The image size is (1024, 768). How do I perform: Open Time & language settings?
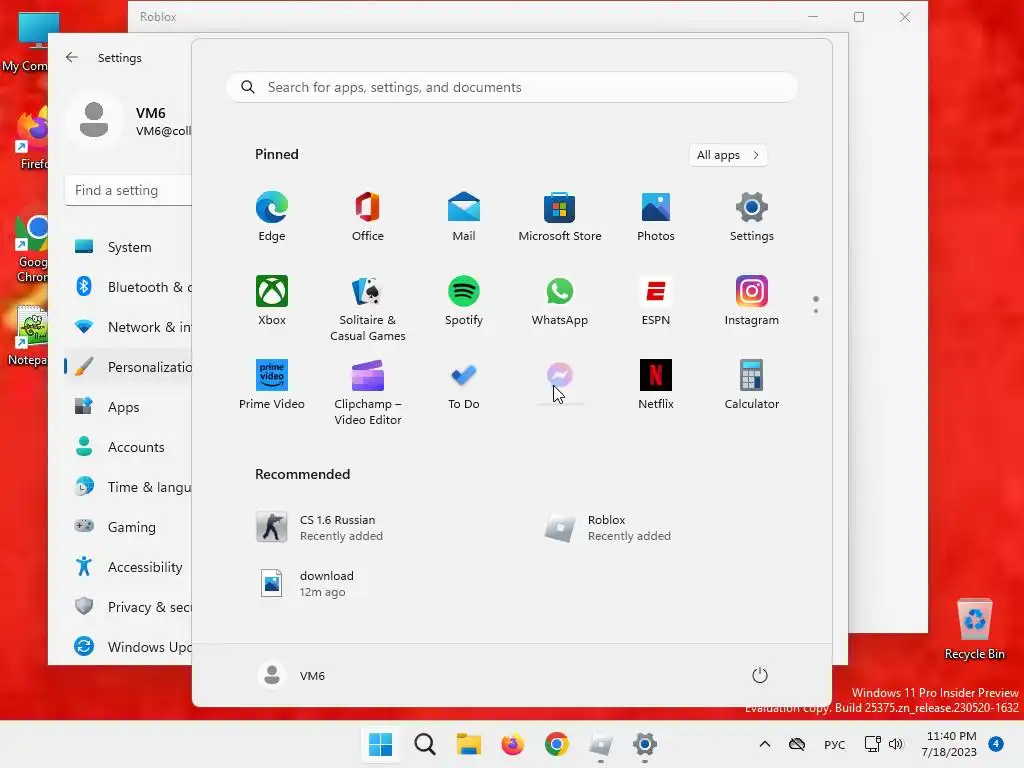click(128, 487)
